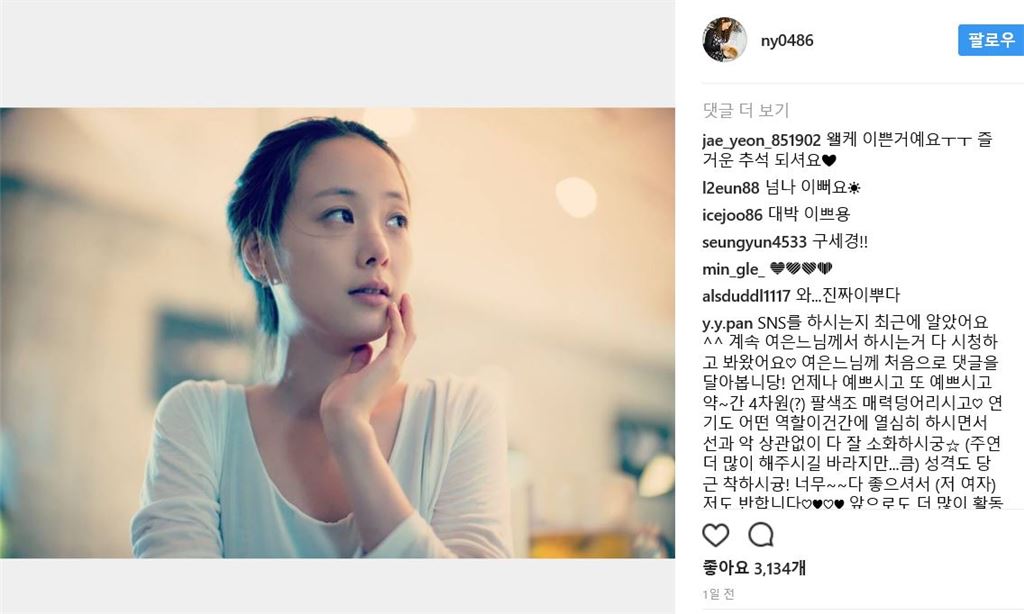This screenshot has height=614, width=1024.
Task: Click the sun emoji in l2eun88's comment
Action: [854, 188]
